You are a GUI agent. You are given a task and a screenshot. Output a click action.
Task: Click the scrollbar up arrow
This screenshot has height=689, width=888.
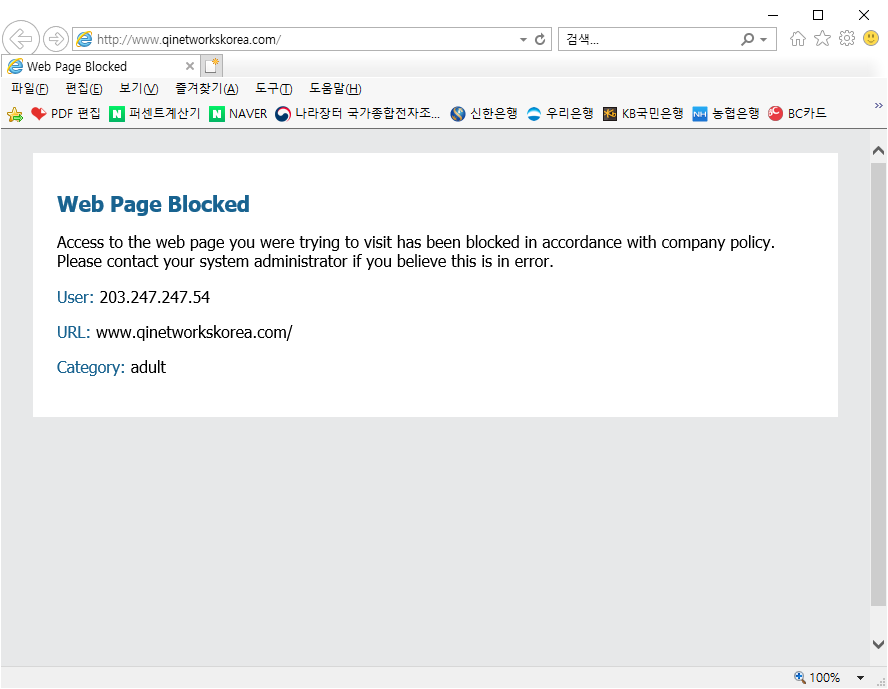tap(878, 151)
